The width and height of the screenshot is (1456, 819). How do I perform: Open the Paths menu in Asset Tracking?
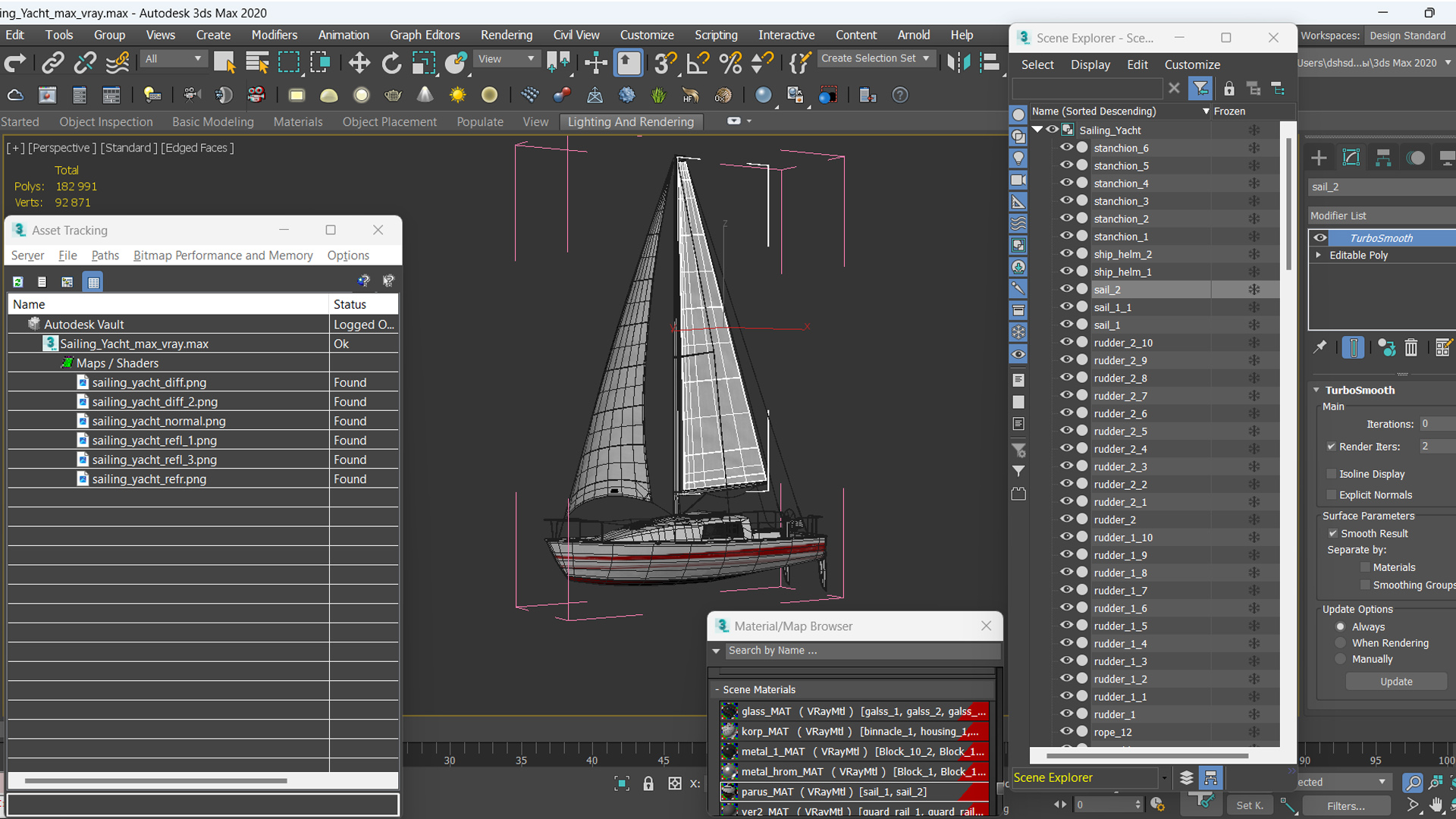click(x=105, y=256)
